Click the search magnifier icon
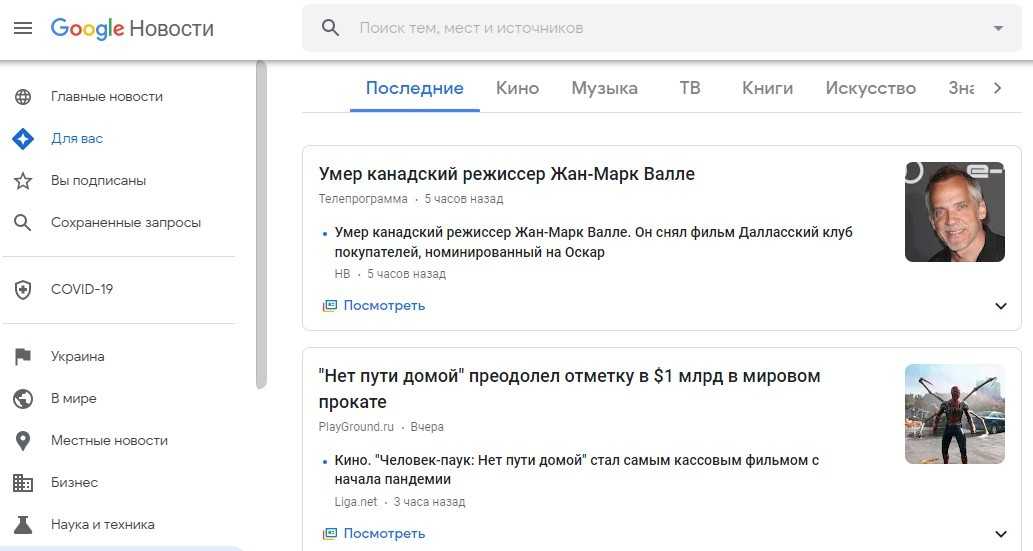Image resolution: width=1033 pixels, height=551 pixels. [x=331, y=28]
